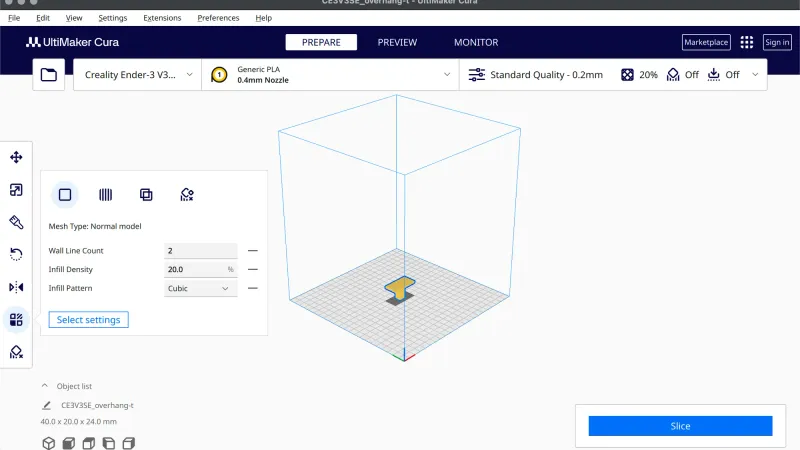The width and height of the screenshot is (800, 450).
Task: Select the Rotate tool
Action: pyautogui.click(x=16, y=254)
